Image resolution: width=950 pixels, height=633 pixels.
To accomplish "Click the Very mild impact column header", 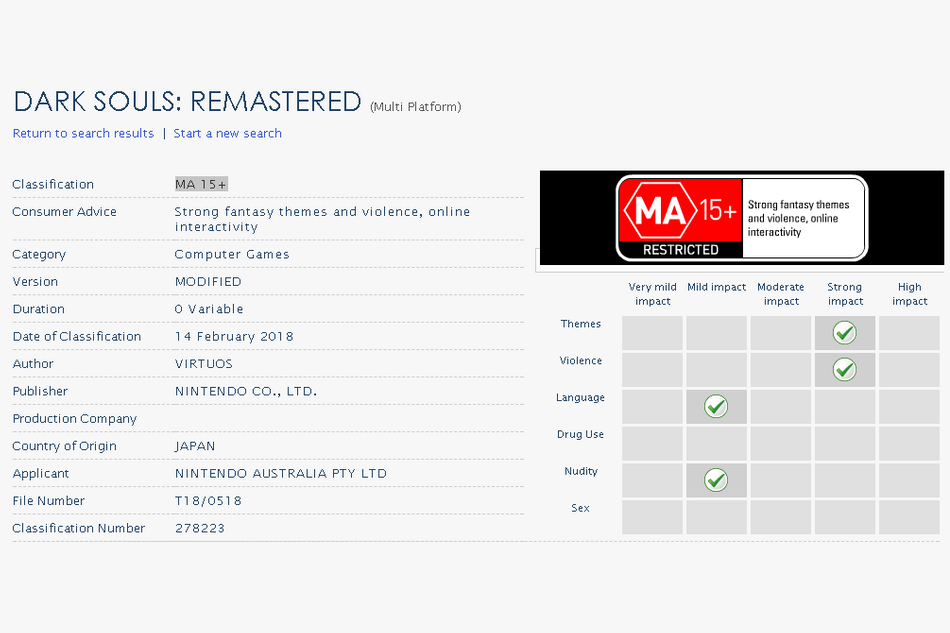I will tap(653, 294).
